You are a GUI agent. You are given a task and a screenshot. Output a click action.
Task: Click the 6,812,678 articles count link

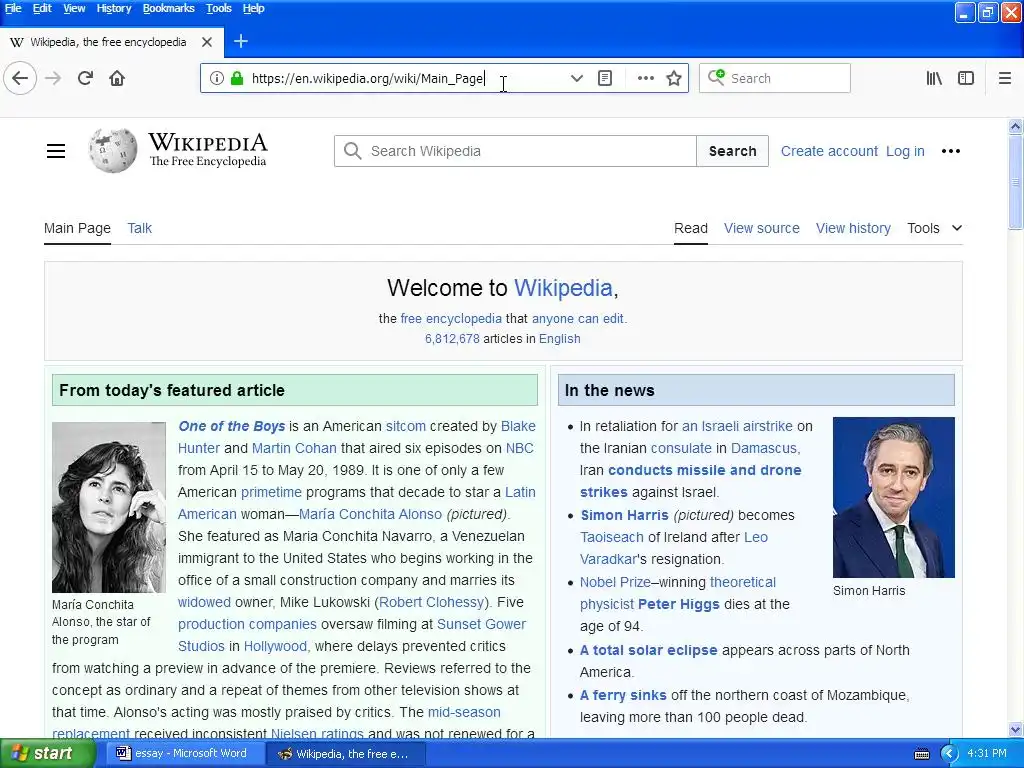point(452,339)
